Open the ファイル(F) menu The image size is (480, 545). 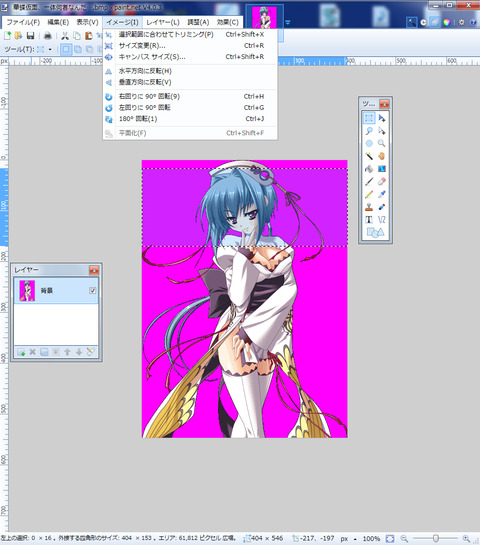23,22
